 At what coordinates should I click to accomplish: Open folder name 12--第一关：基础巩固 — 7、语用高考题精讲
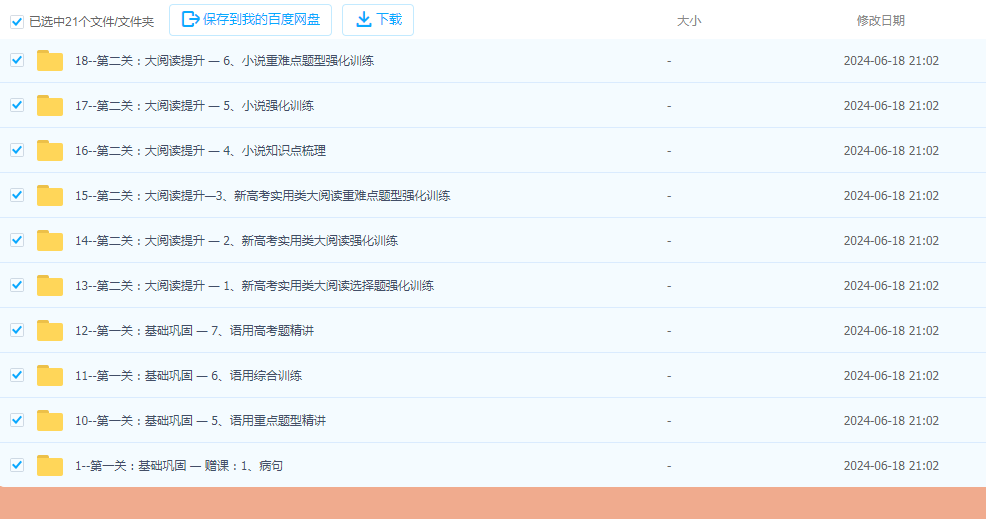click(194, 331)
